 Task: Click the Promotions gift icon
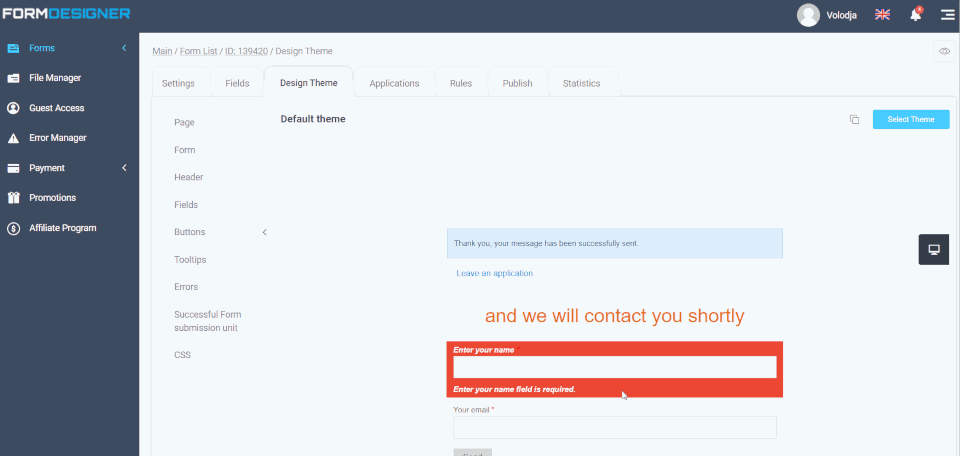[x=13, y=198]
